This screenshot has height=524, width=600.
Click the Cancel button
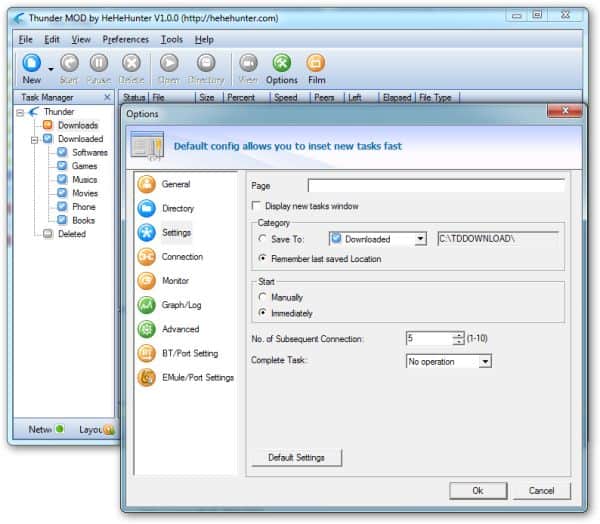tap(541, 491)
